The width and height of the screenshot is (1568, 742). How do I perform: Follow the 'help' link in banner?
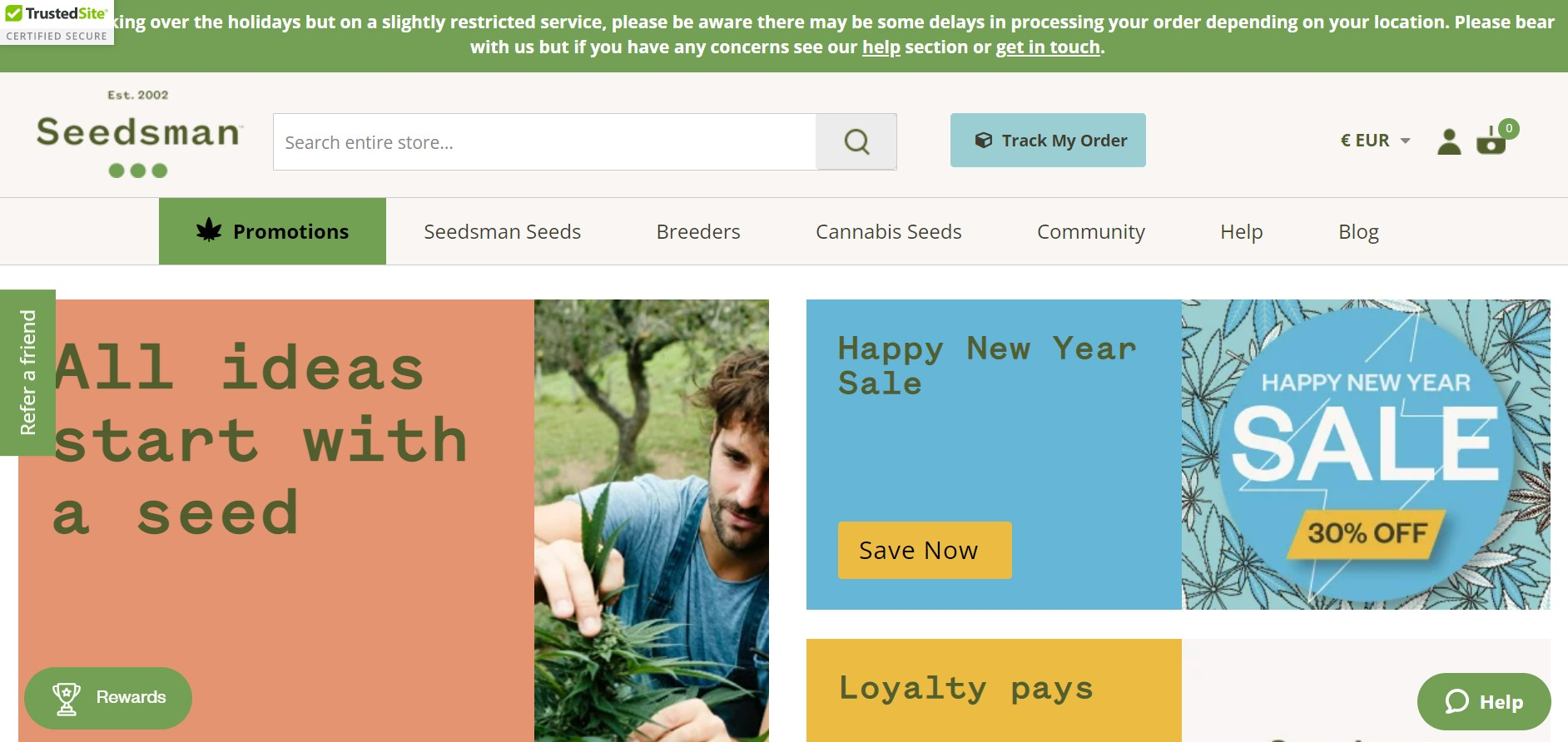pos(881,47)
